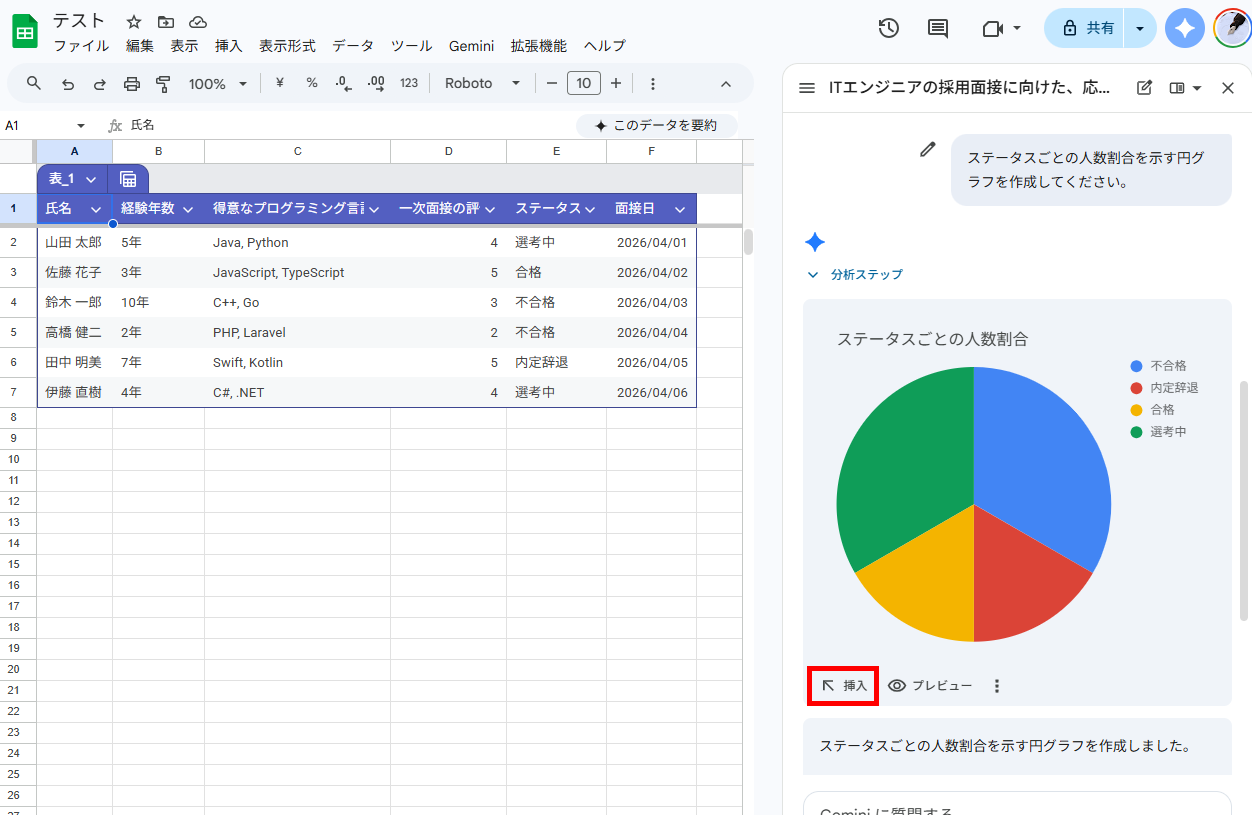The height and width of the screenshot is (815, 1252).
Task: Select the paint format roller icon
Action: pos(164,83)
